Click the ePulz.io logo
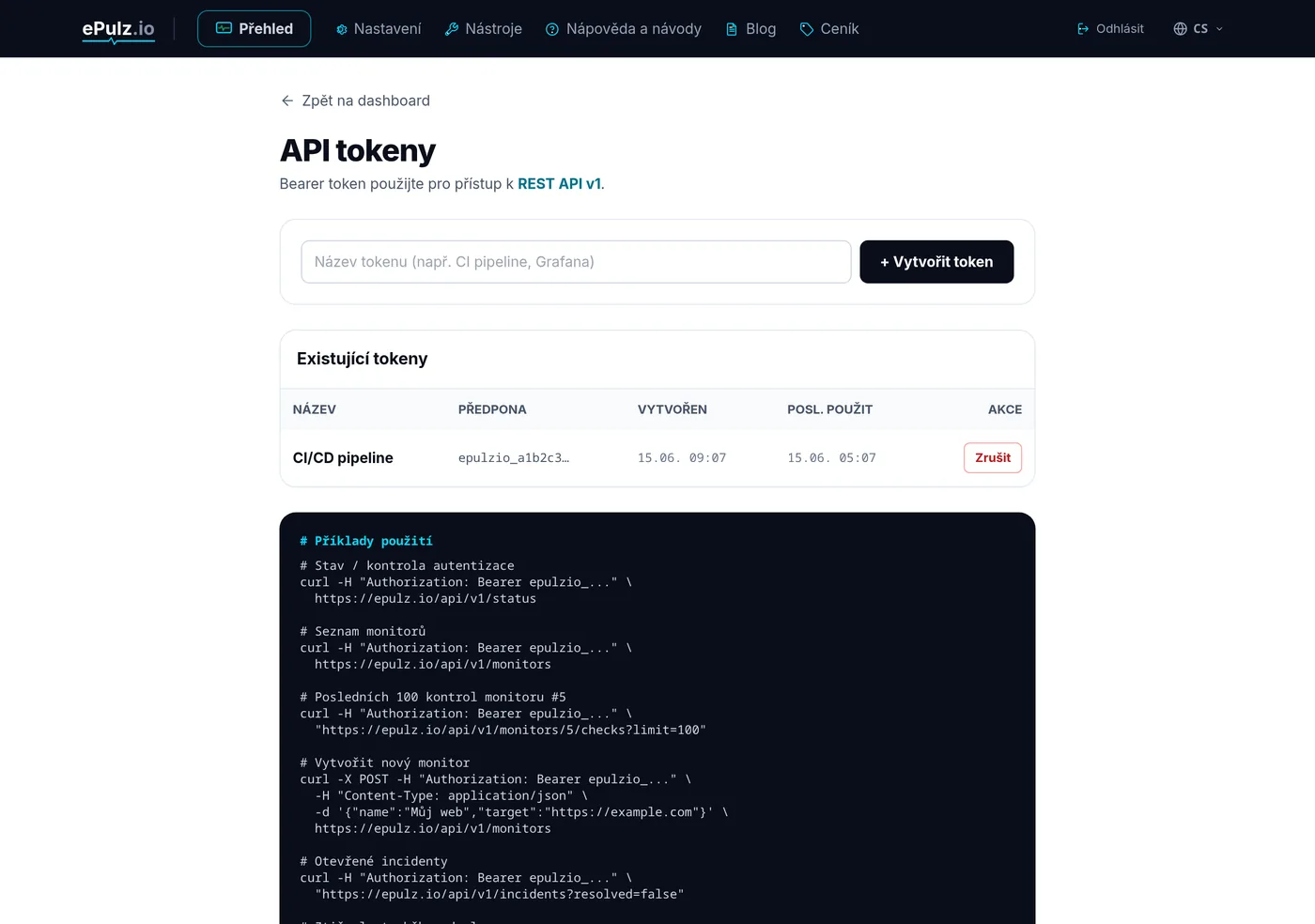Viewport: 1315px width, 924px height. tap(118, 29)
